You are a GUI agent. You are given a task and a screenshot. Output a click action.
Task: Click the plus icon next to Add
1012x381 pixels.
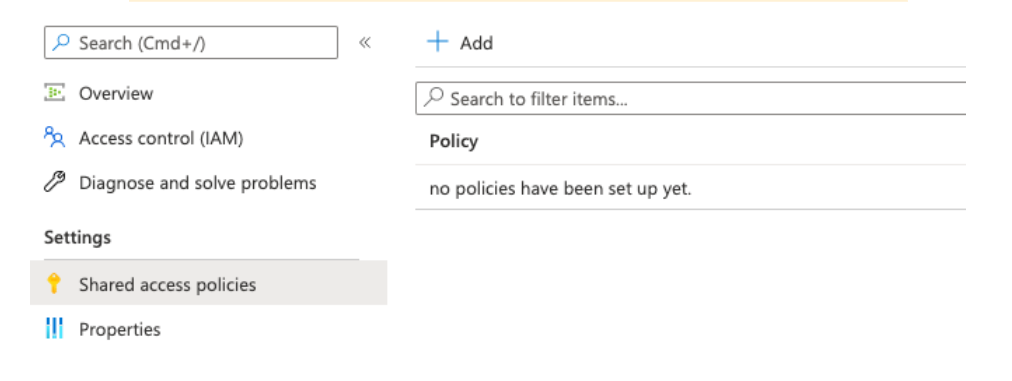click(x=438, y=43)
